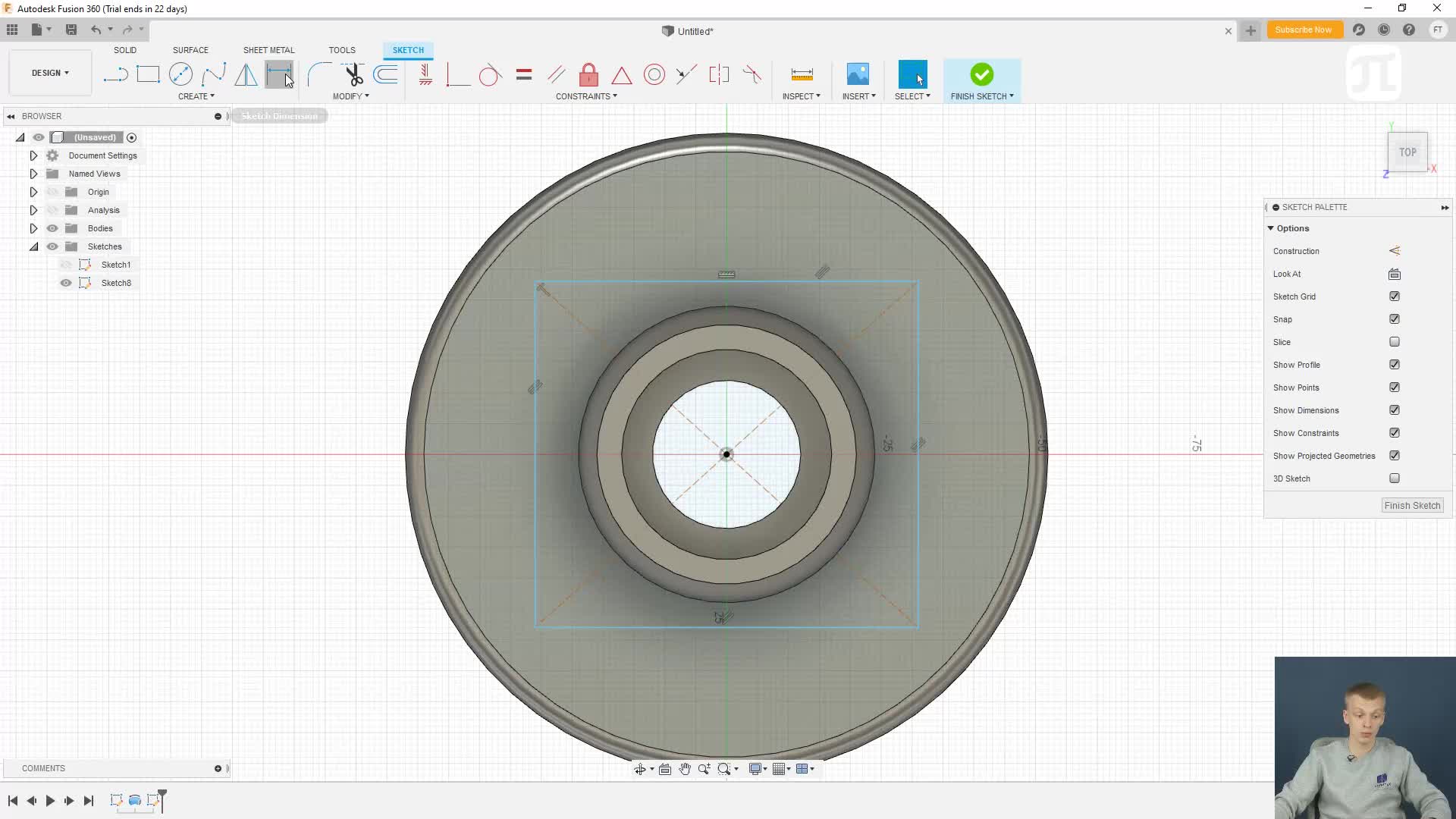This screenshot has height=819, width=1456.
Task: Collapse the Sketches folder node
Action: (x=33, y=246)
